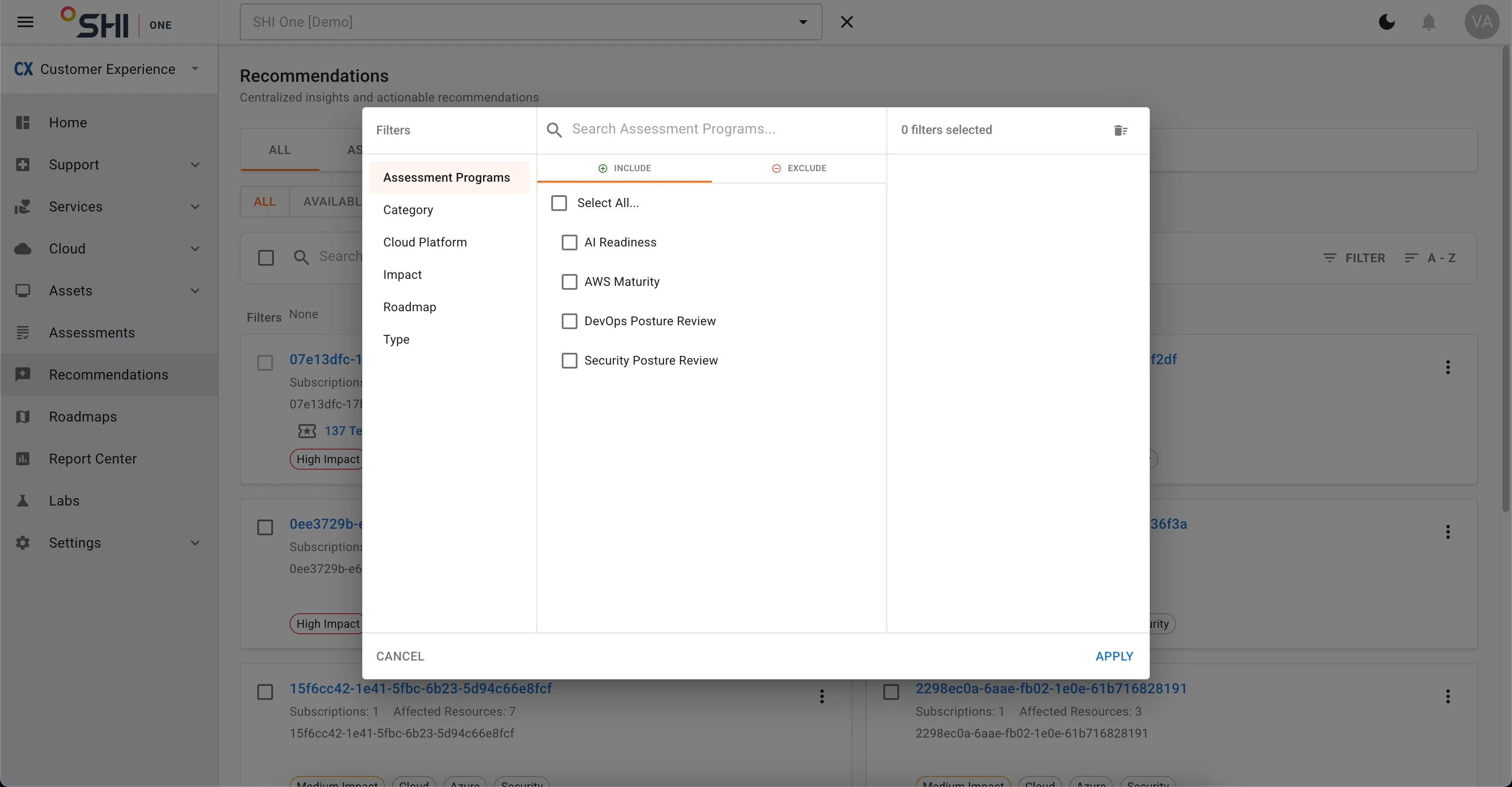The height and width of the screenshot is (787, 1512).
Task: Click the Assessments sidebar icon
Action: point(23,333)
